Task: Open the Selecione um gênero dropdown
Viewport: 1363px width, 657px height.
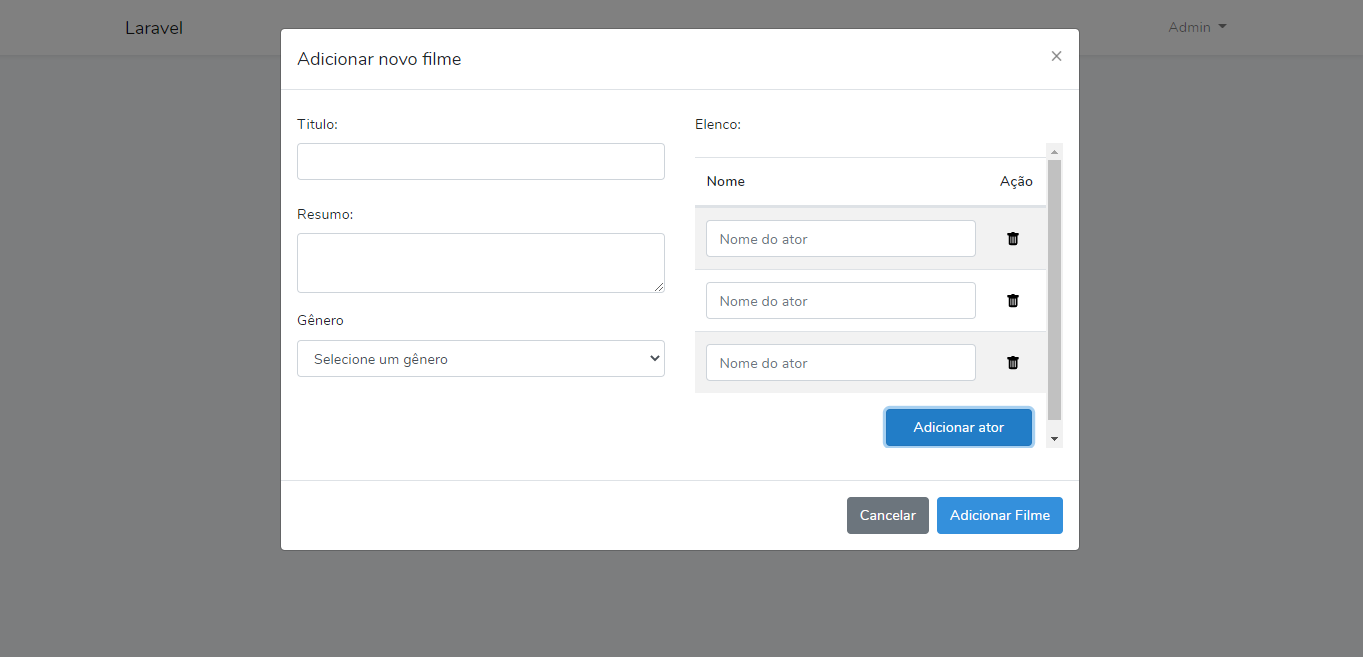Action: click(481, 359)
